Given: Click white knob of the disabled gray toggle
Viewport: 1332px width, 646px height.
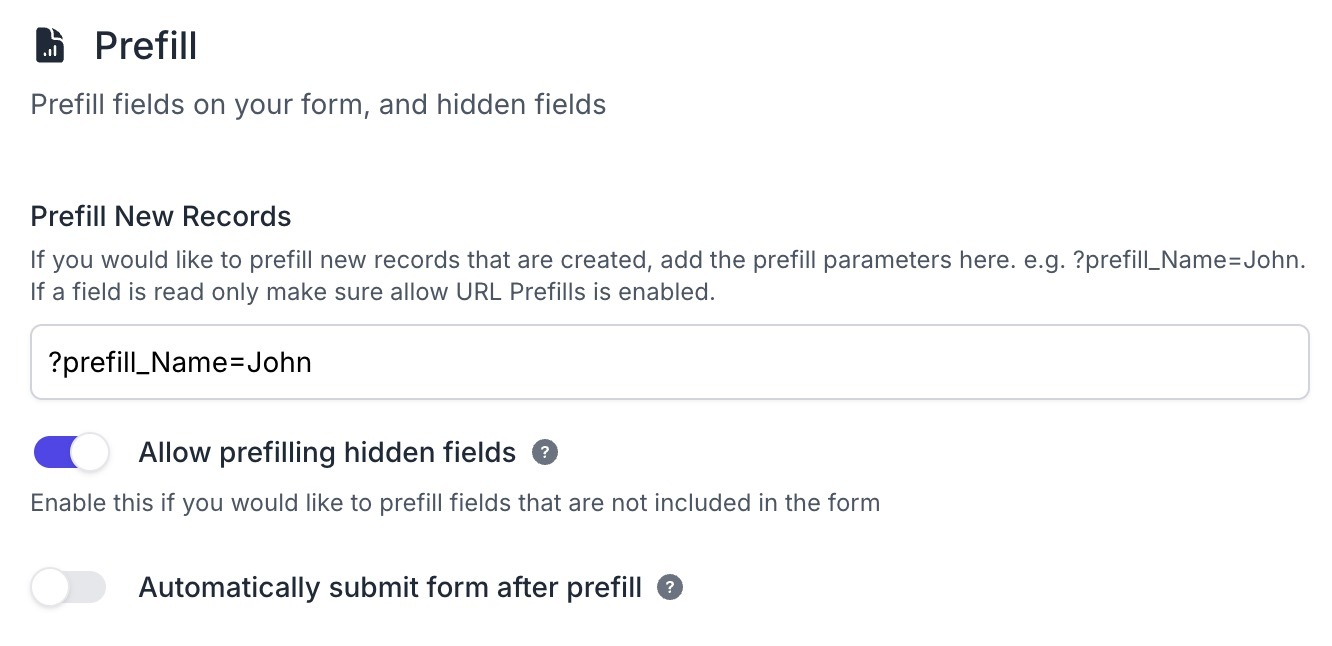Looking at the screenshot, I should click(49, 587).
